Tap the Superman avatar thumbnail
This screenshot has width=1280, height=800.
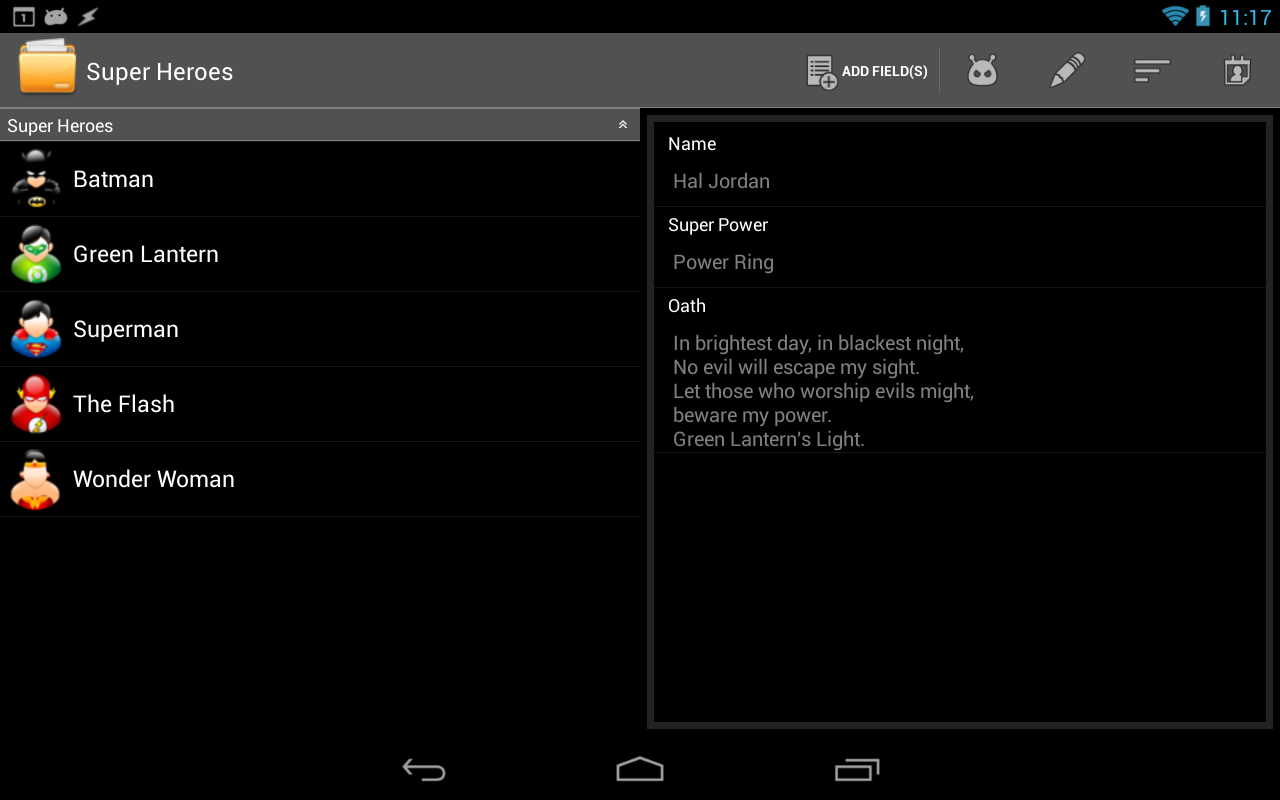(36, 329)
